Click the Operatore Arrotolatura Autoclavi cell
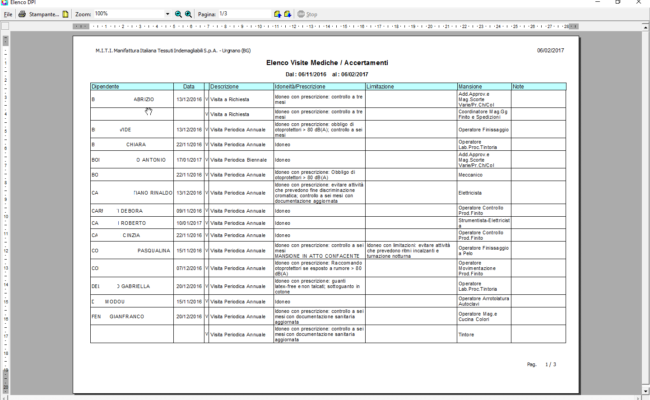Screen dimensions: 650x400 click(484, 301)
